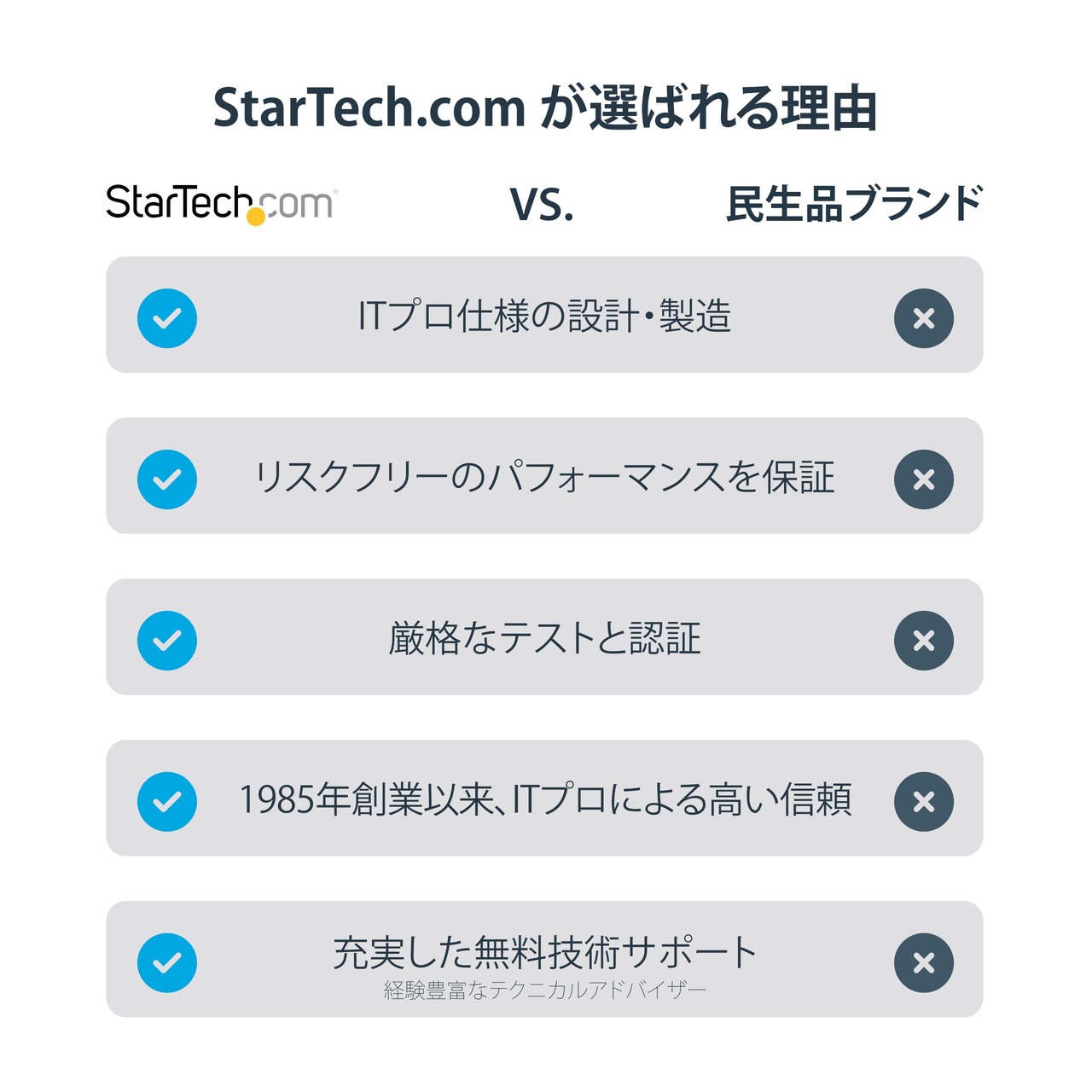Click the X icon in the 1985年創業以来 row
The height and width of the screenshot is (1092, 1092).
pyautogui.click(x=923, y=802)
